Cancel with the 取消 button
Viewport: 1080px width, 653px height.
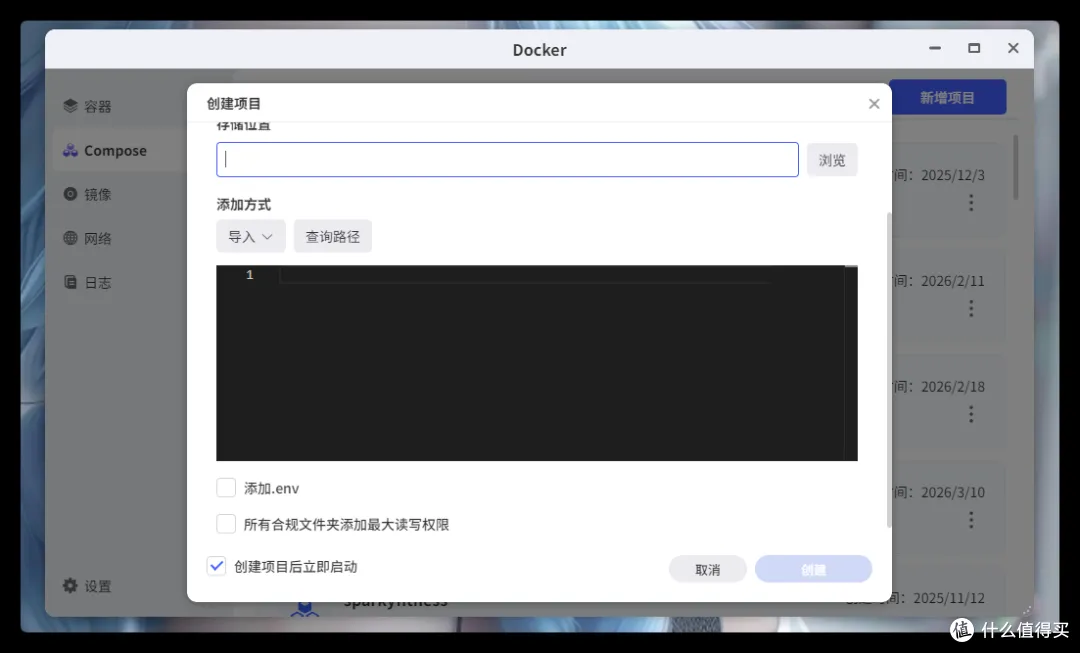pyautogui.click(x=707, y=570)
